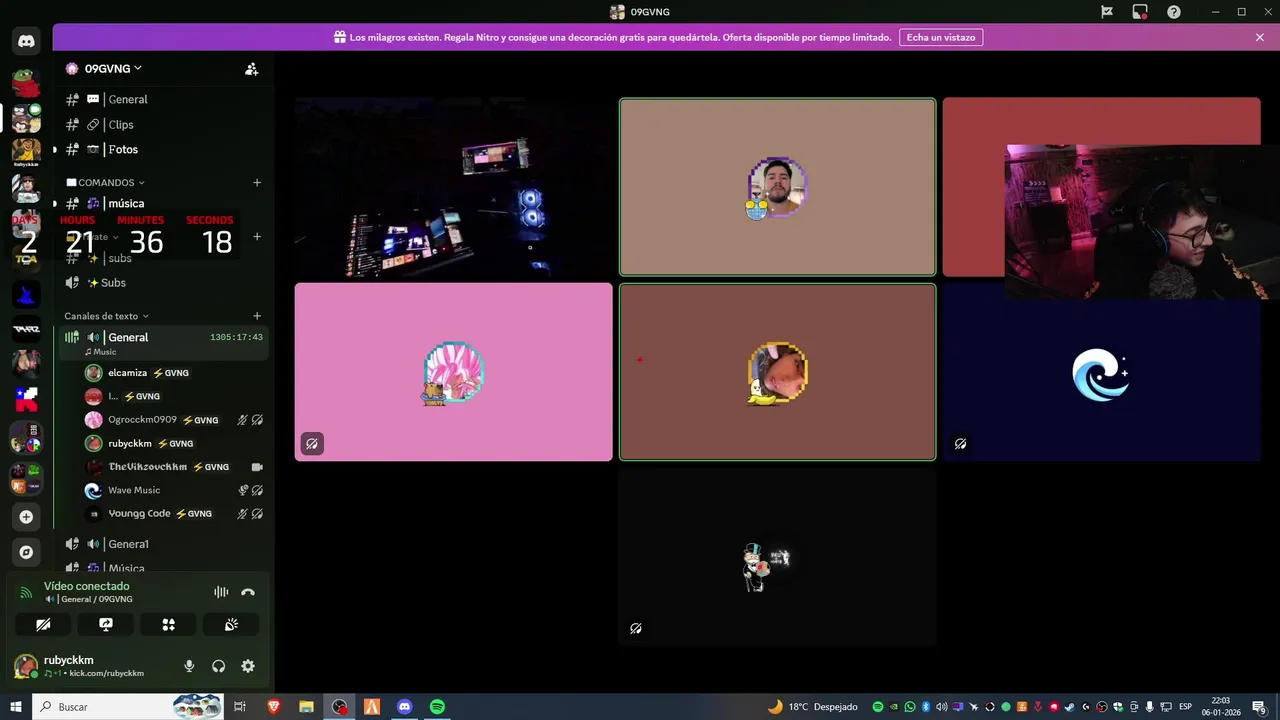Open the inbox flag icon in title bar
The height and width of the screenshot is (720, 1280).
[1107, 12]
